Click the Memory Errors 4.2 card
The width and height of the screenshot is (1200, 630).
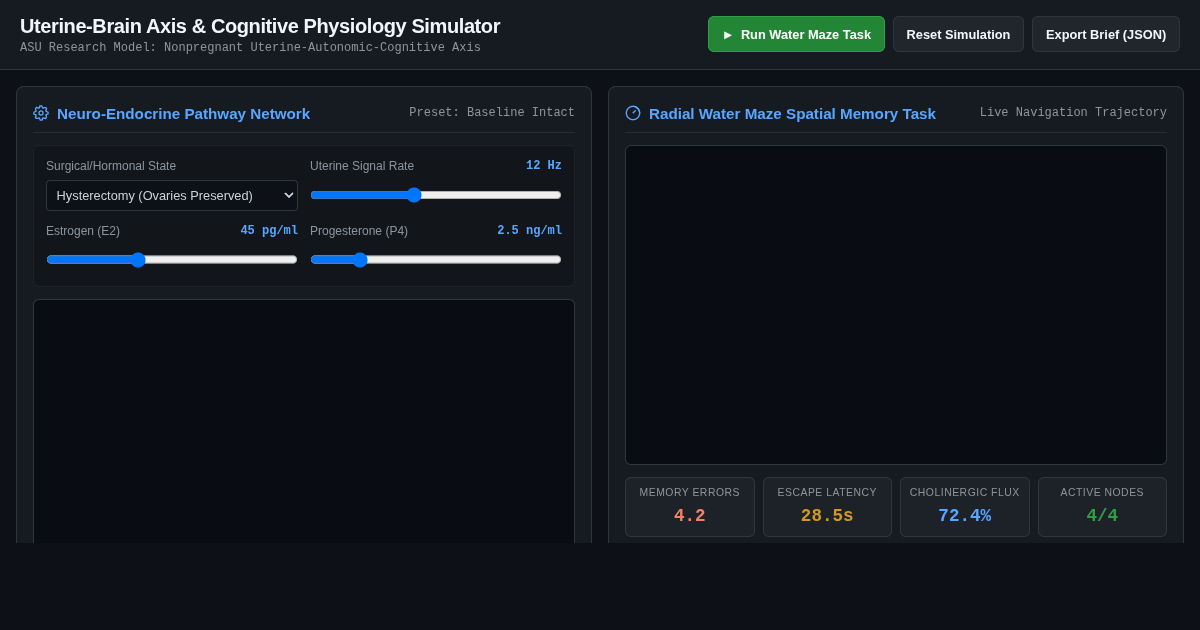[x=690, y=507]
